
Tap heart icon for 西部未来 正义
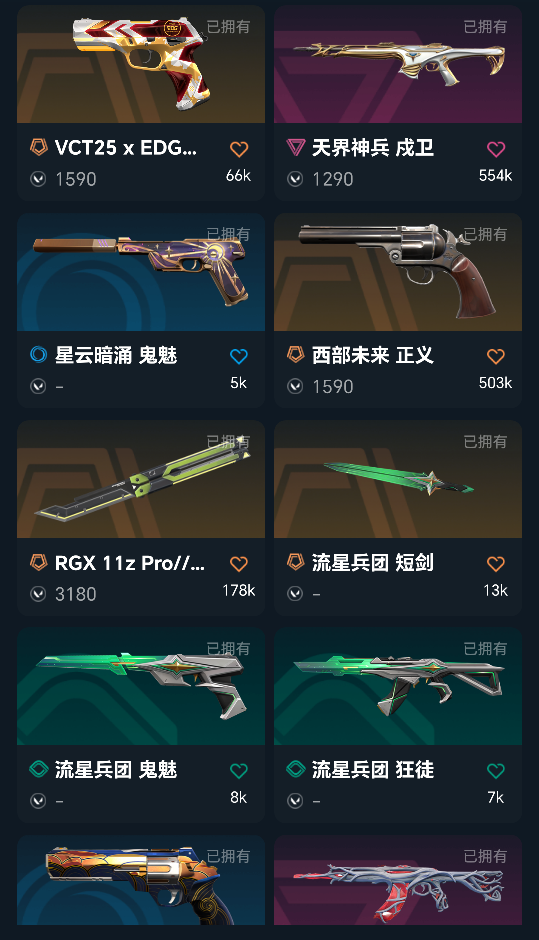point(496,357)
